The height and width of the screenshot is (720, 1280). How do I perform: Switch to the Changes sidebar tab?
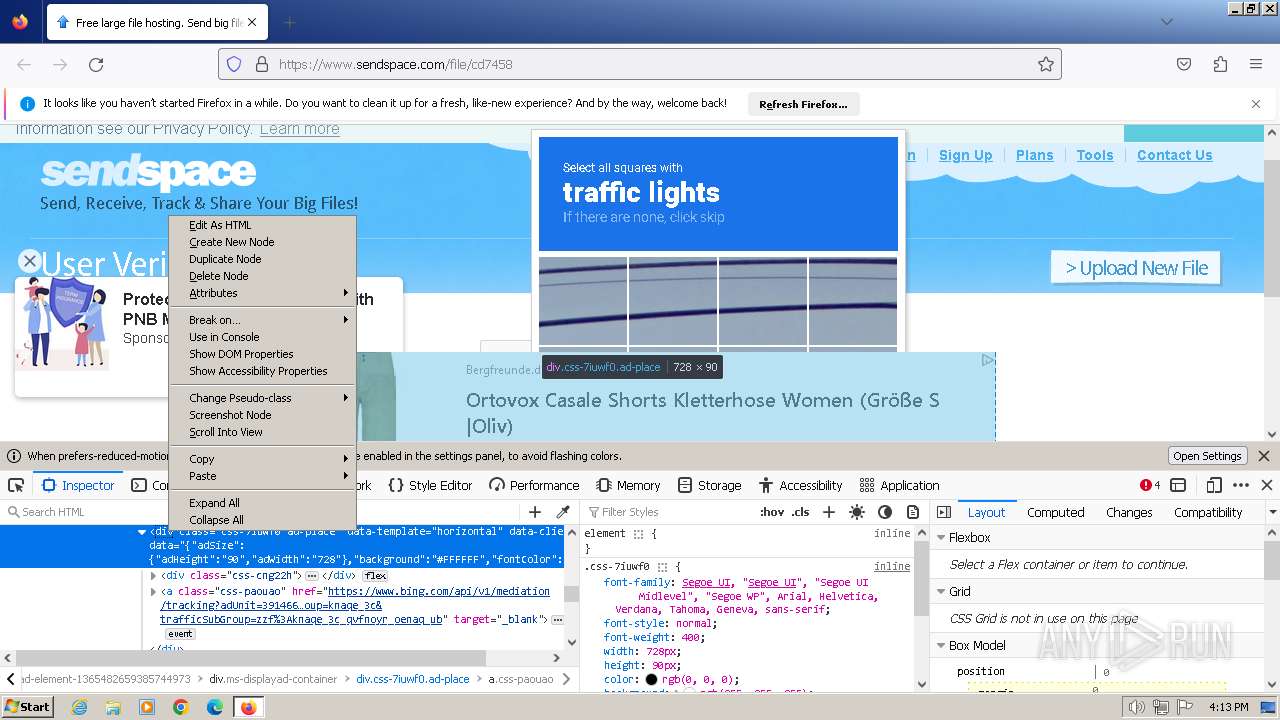click(1129, 512)
